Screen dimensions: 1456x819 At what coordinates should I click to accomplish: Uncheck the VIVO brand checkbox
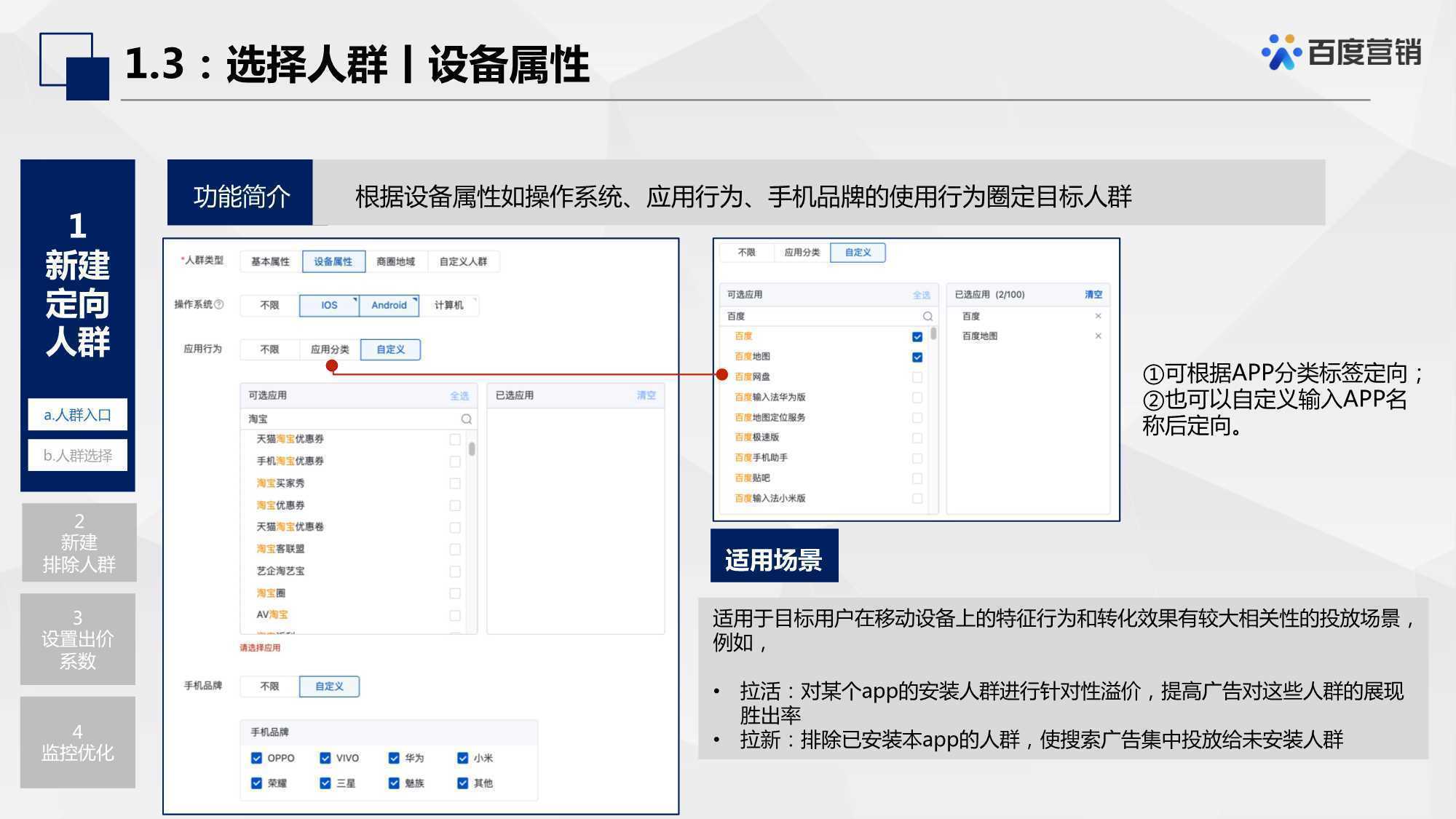pyautogui.click(x=325, y=758)
